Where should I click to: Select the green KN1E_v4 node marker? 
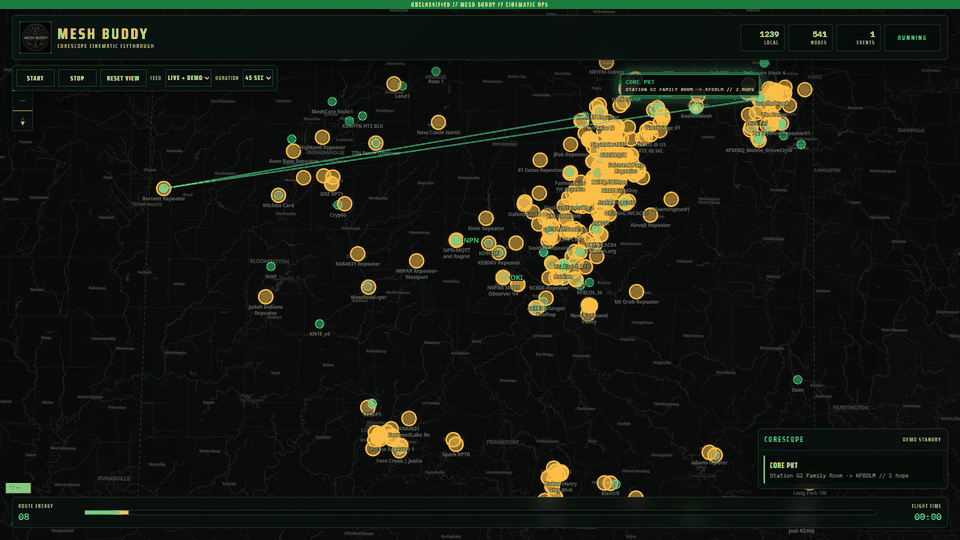(320, 324)
